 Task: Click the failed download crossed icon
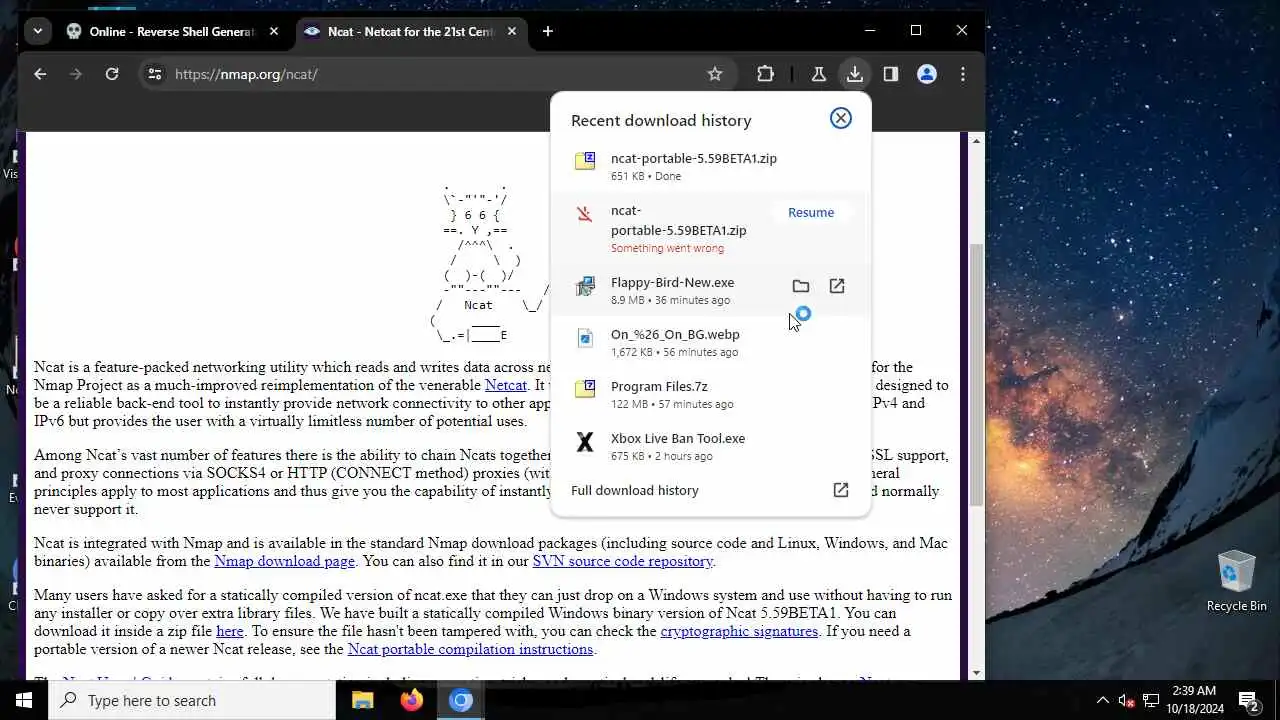(585, 214)
